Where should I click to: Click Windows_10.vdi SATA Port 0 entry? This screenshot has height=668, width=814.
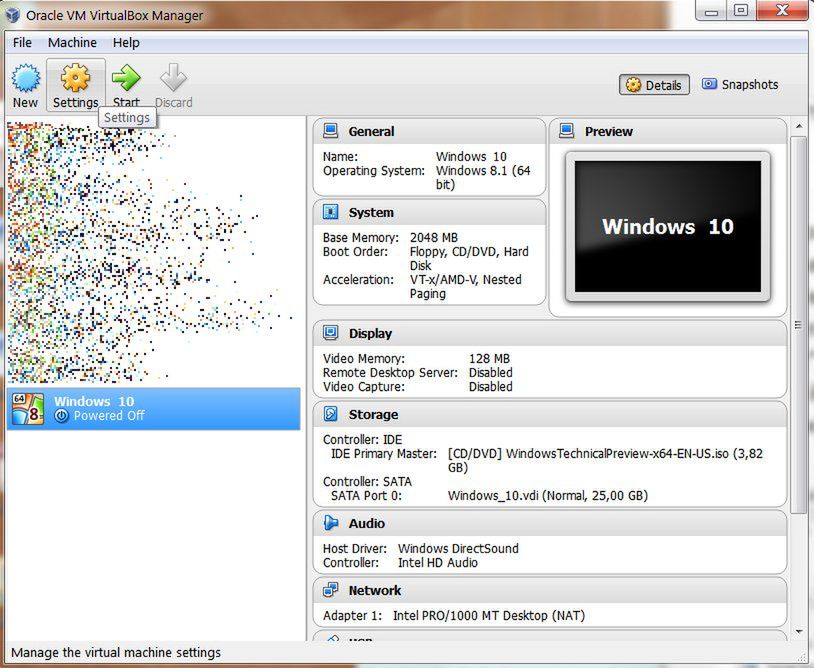pyautogui.click(x=548, y=496)
